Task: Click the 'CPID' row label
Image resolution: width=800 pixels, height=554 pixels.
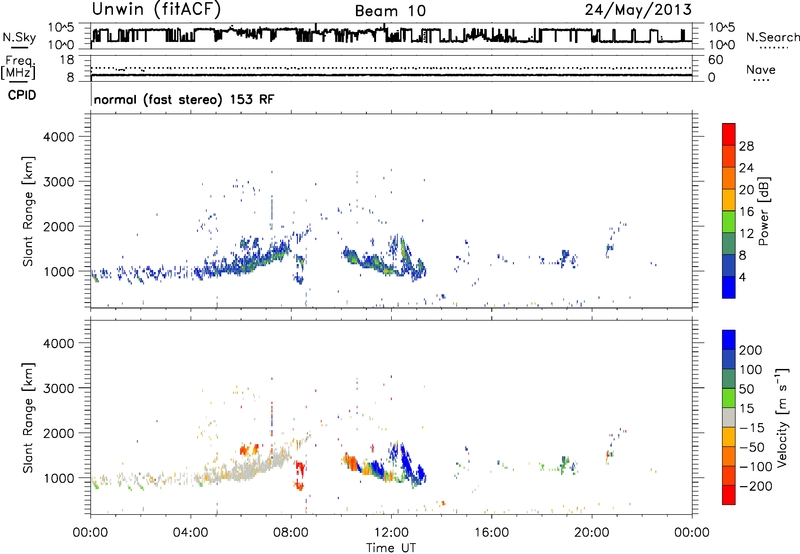Action: pos(22,95)
